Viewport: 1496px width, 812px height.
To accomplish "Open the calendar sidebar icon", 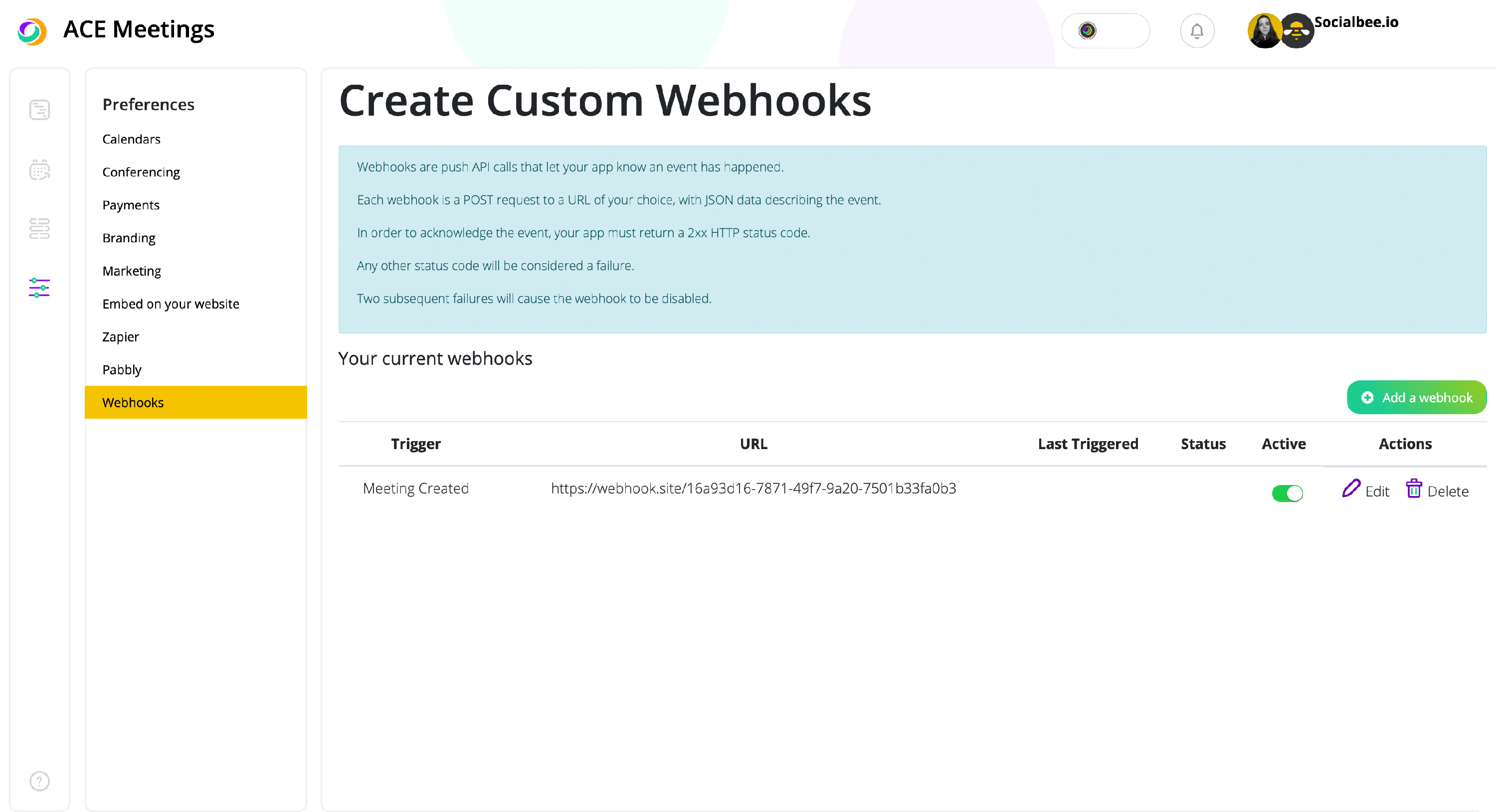I will pyautogui.click(x=39, y=170).
